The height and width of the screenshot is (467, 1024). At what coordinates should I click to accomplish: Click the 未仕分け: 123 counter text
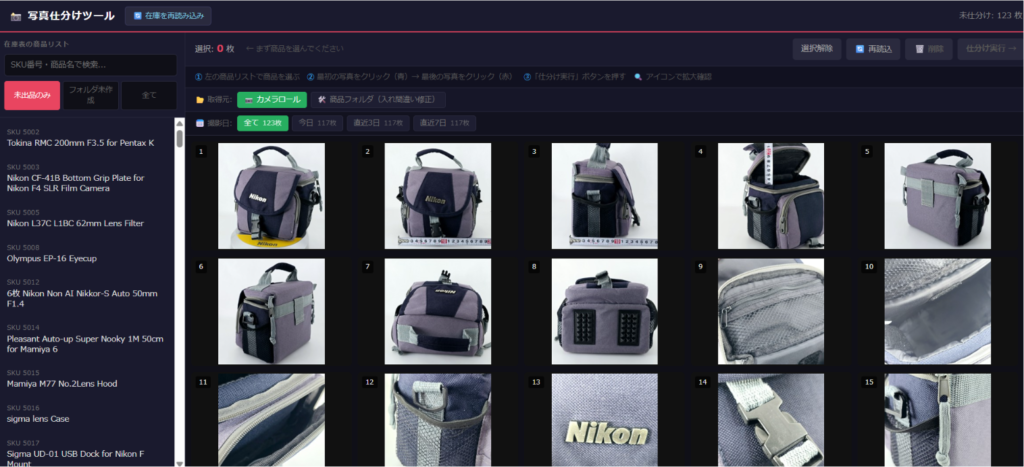(991, 15)
